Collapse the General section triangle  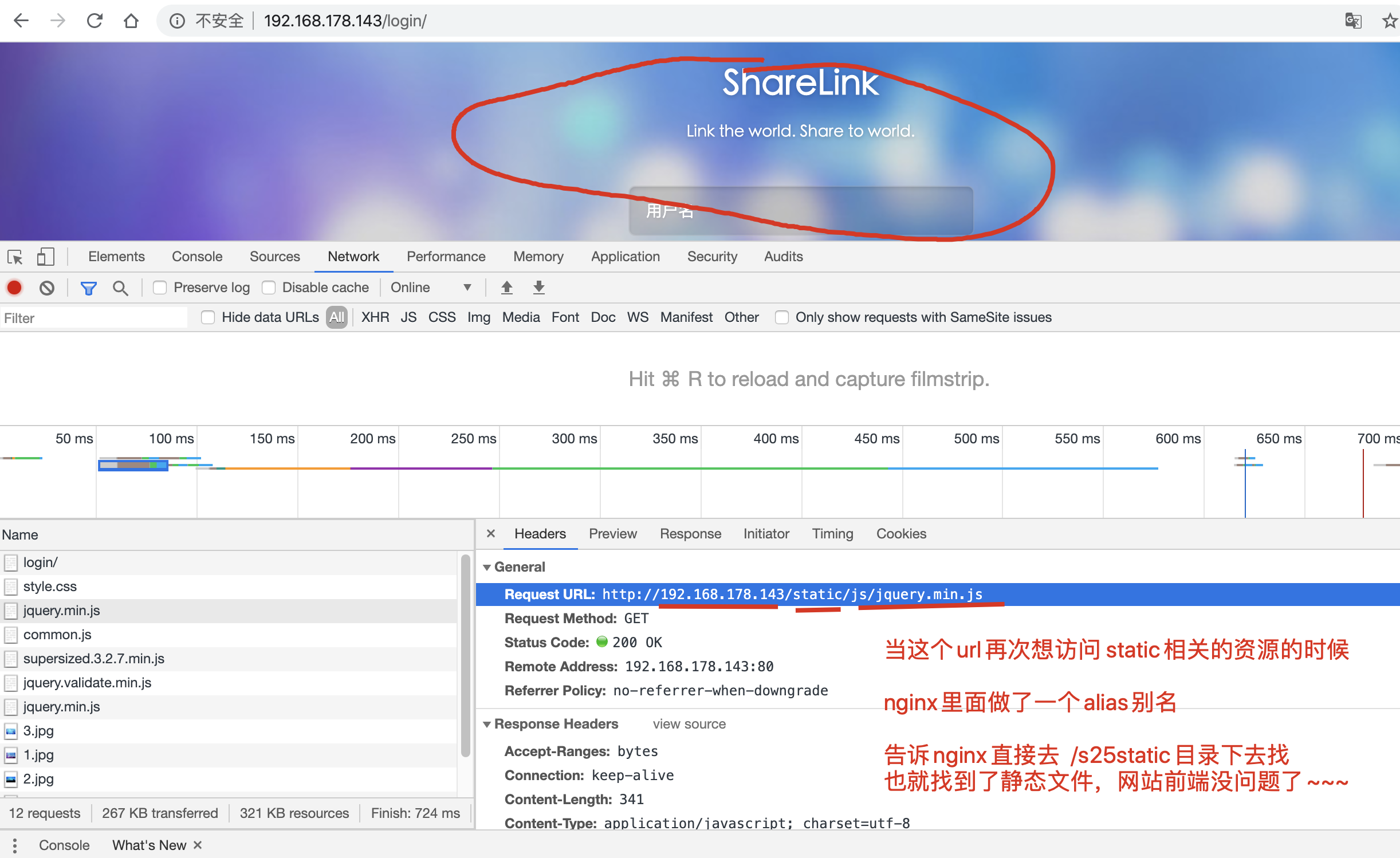pos(487,567)
